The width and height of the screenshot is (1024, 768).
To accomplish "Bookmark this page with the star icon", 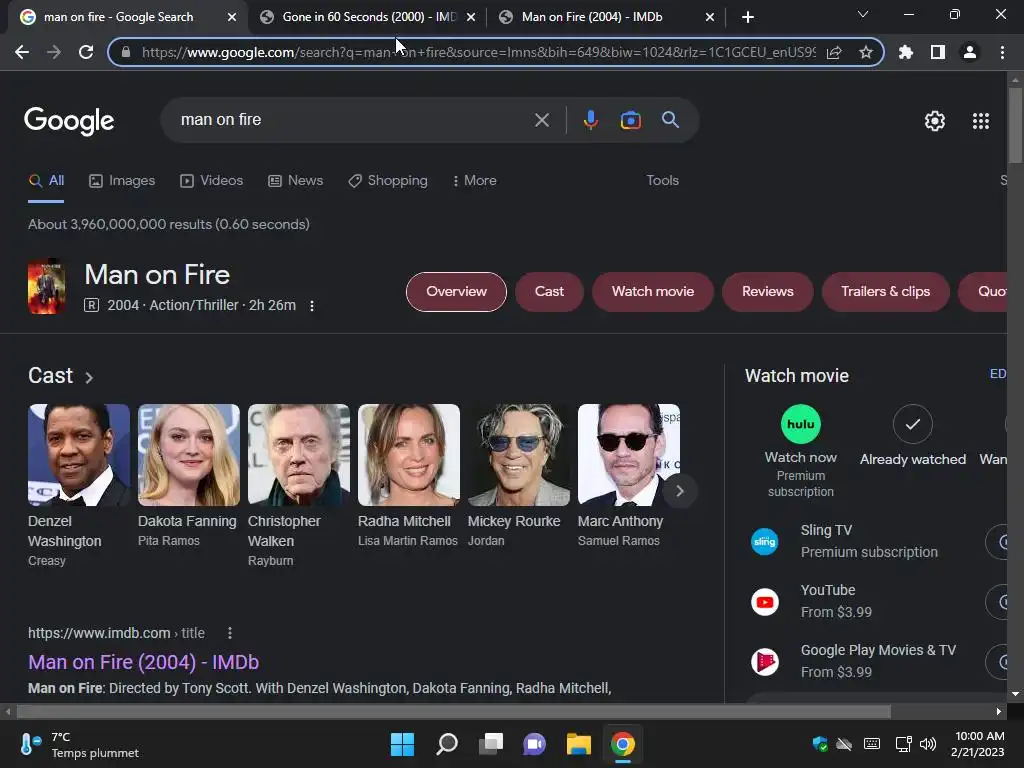I will point(865,52).
